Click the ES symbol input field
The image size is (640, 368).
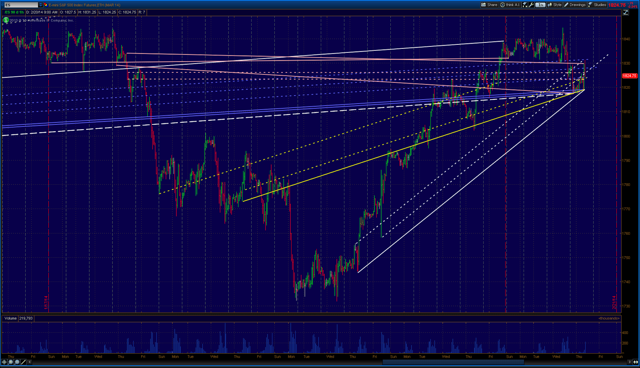(x=21, y=5)
